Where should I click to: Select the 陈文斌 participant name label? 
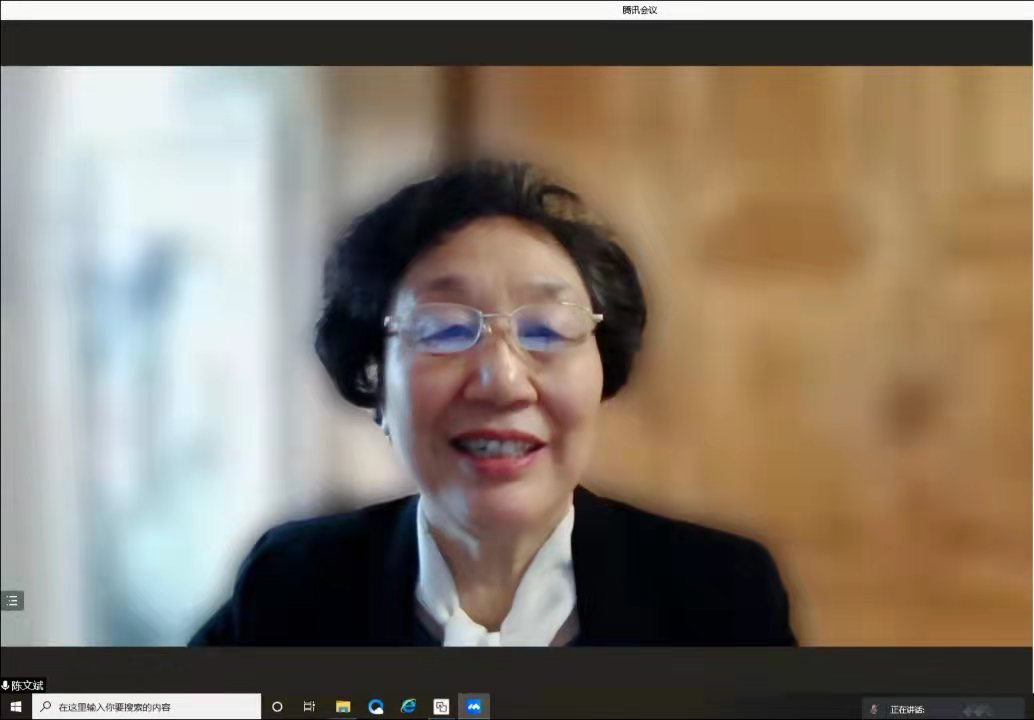click(28, 686)
